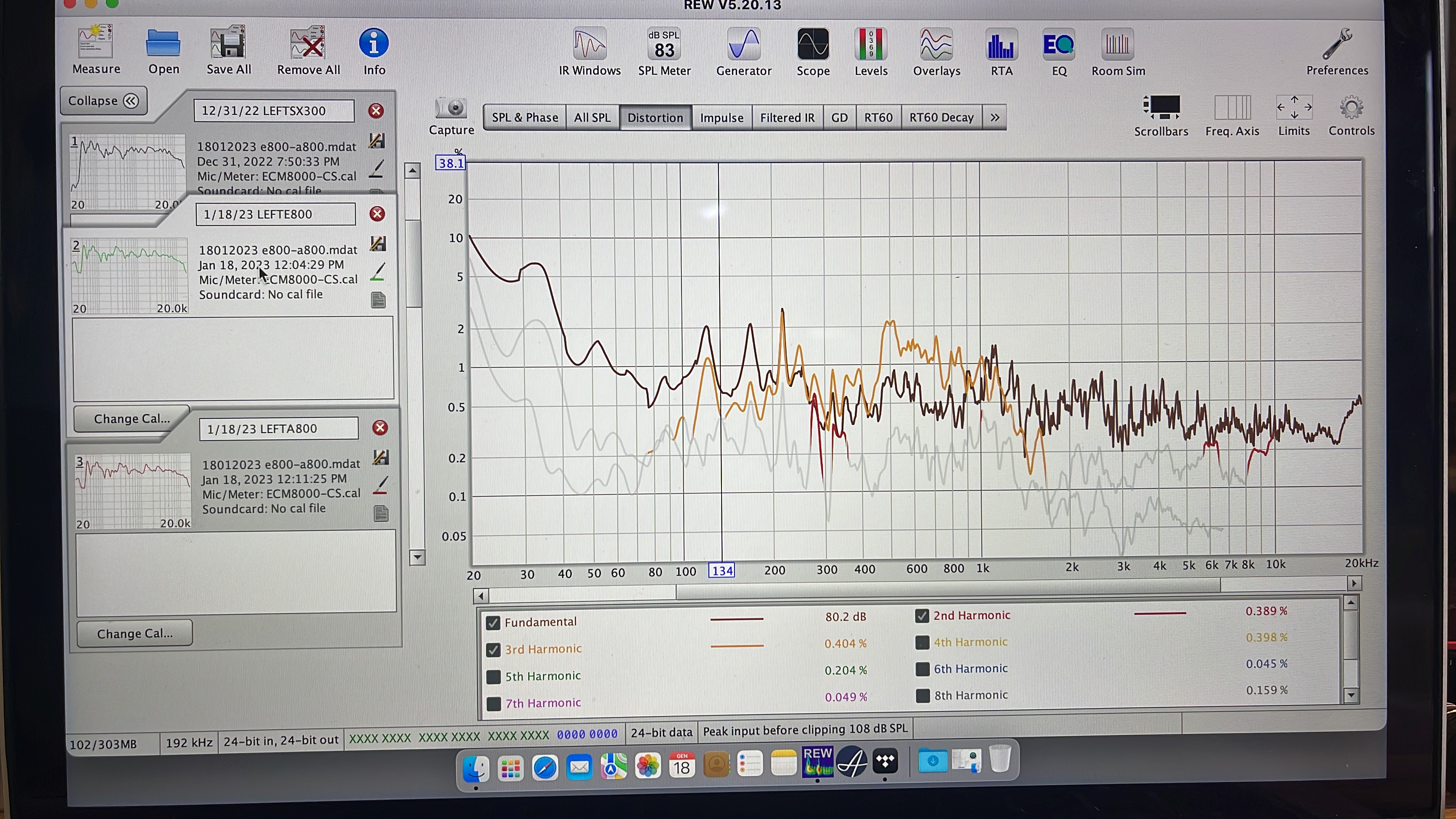Select the Distortion tab
Image resolution: width=1456 pixels, height=819 pixels.
point(655,118)
